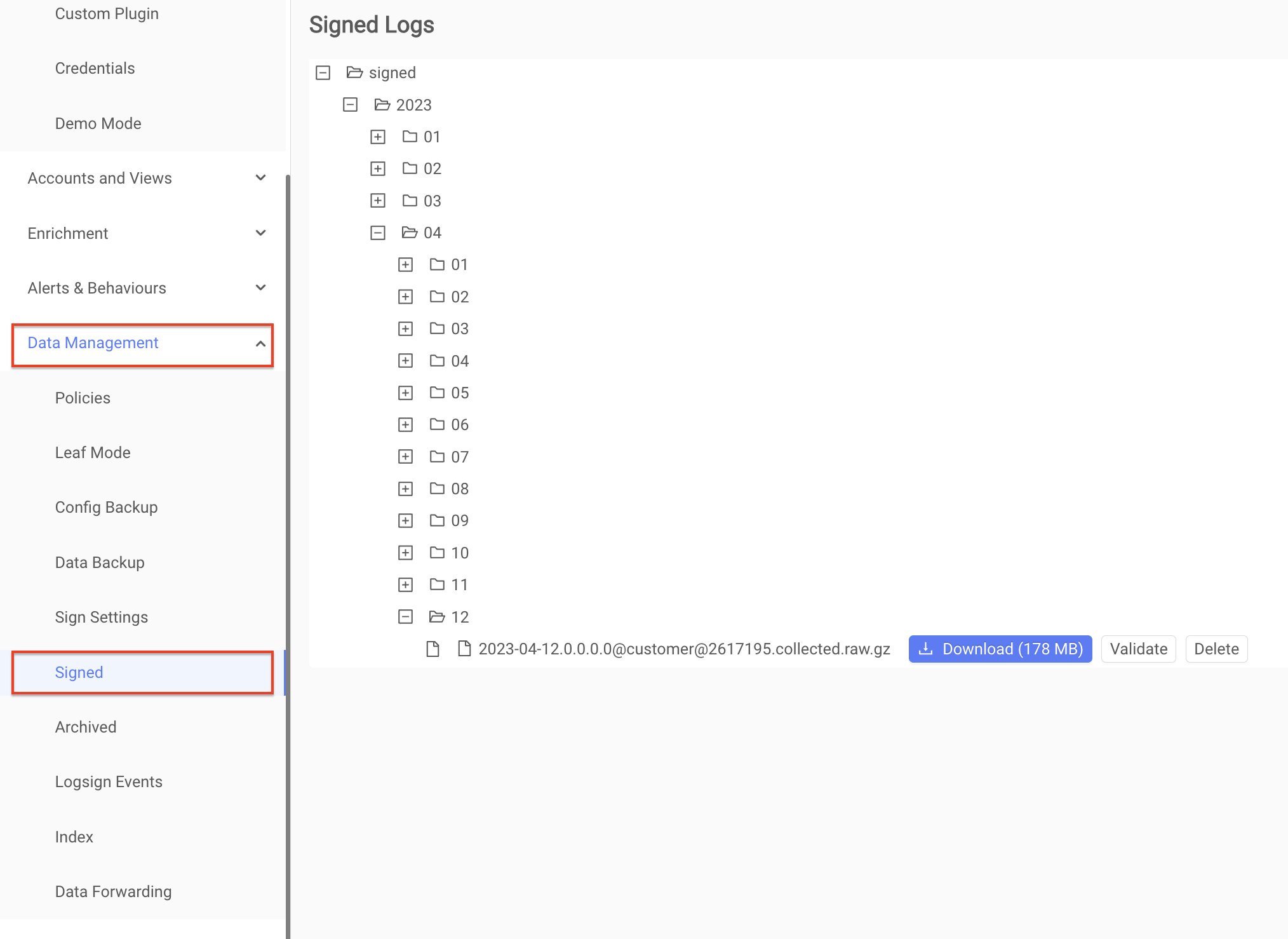This screenshot has width=1288, height=939.
Task: Open Logsign Events page
Action: 109,781
